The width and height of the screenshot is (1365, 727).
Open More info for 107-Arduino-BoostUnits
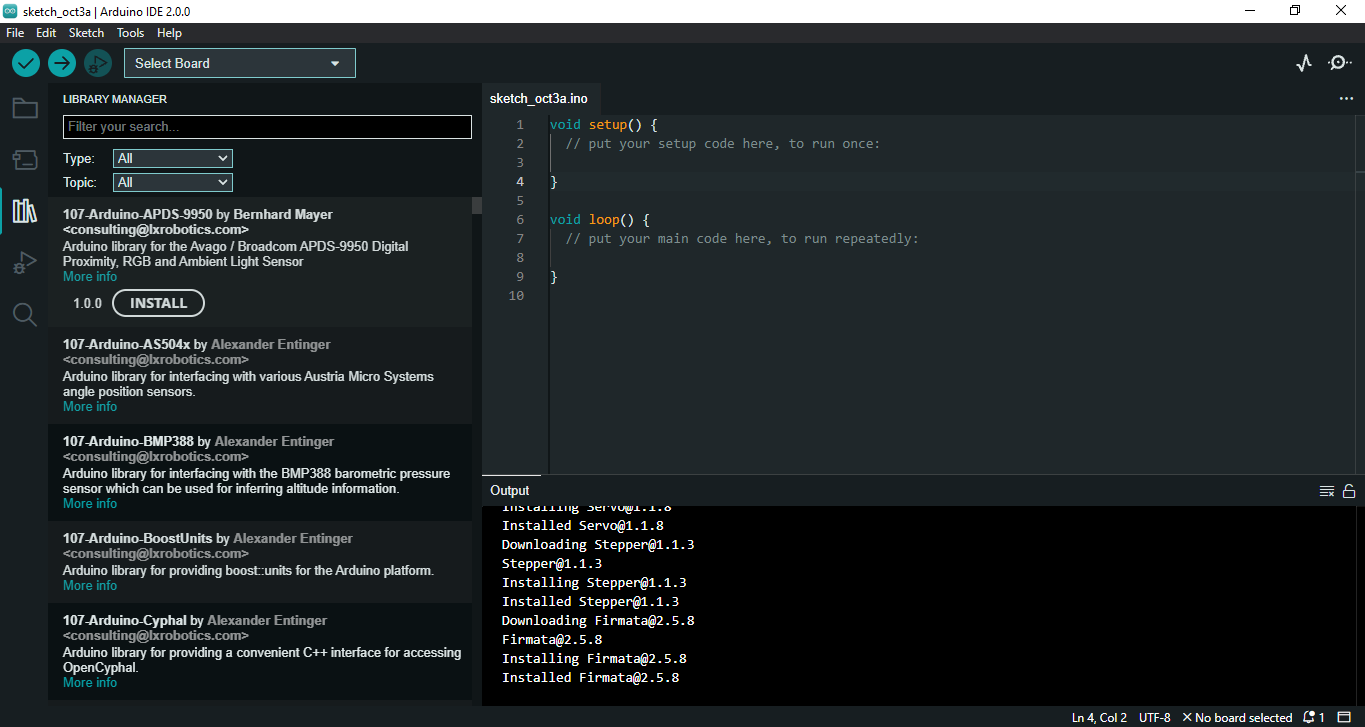coord(90,586)
